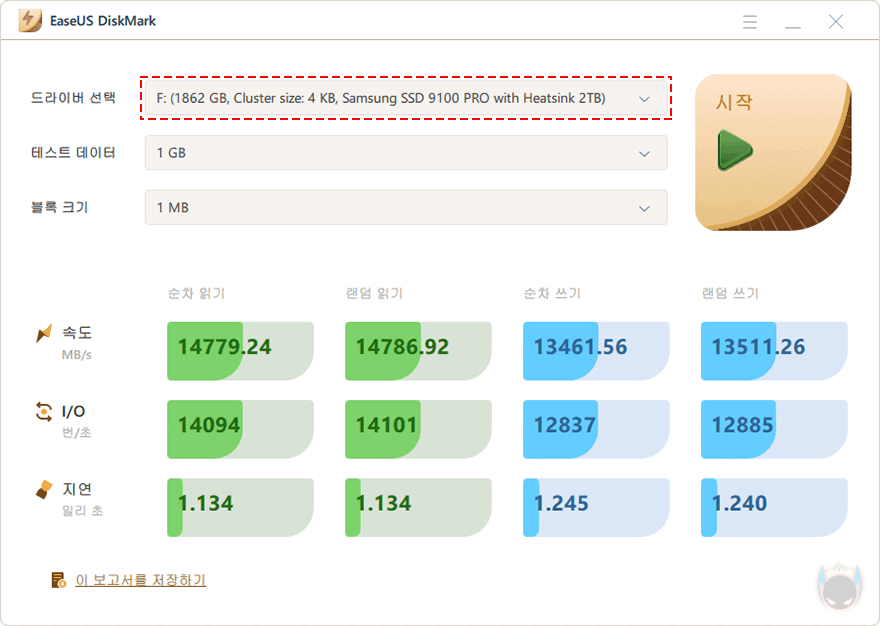The image size is (880, 626).
Task: Click random read I/O value 14101
Action: tap(387, 425)
